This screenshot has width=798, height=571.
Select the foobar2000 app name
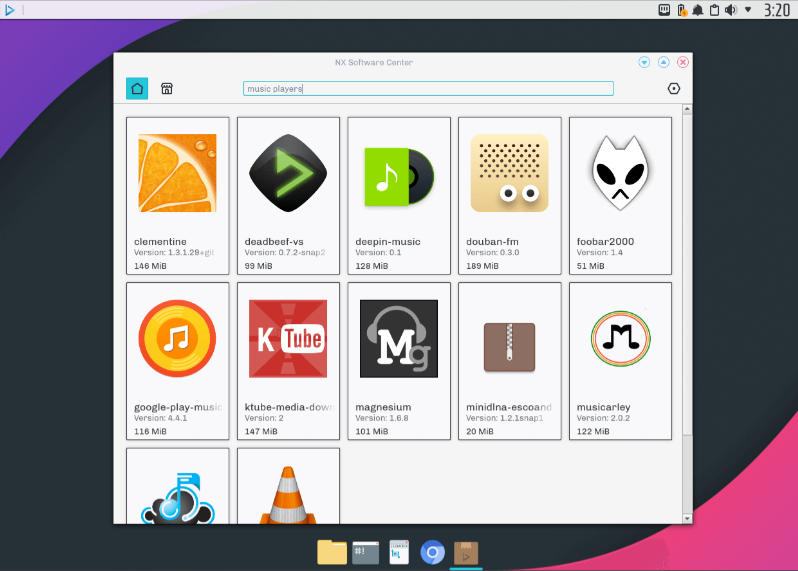(605, 242)
